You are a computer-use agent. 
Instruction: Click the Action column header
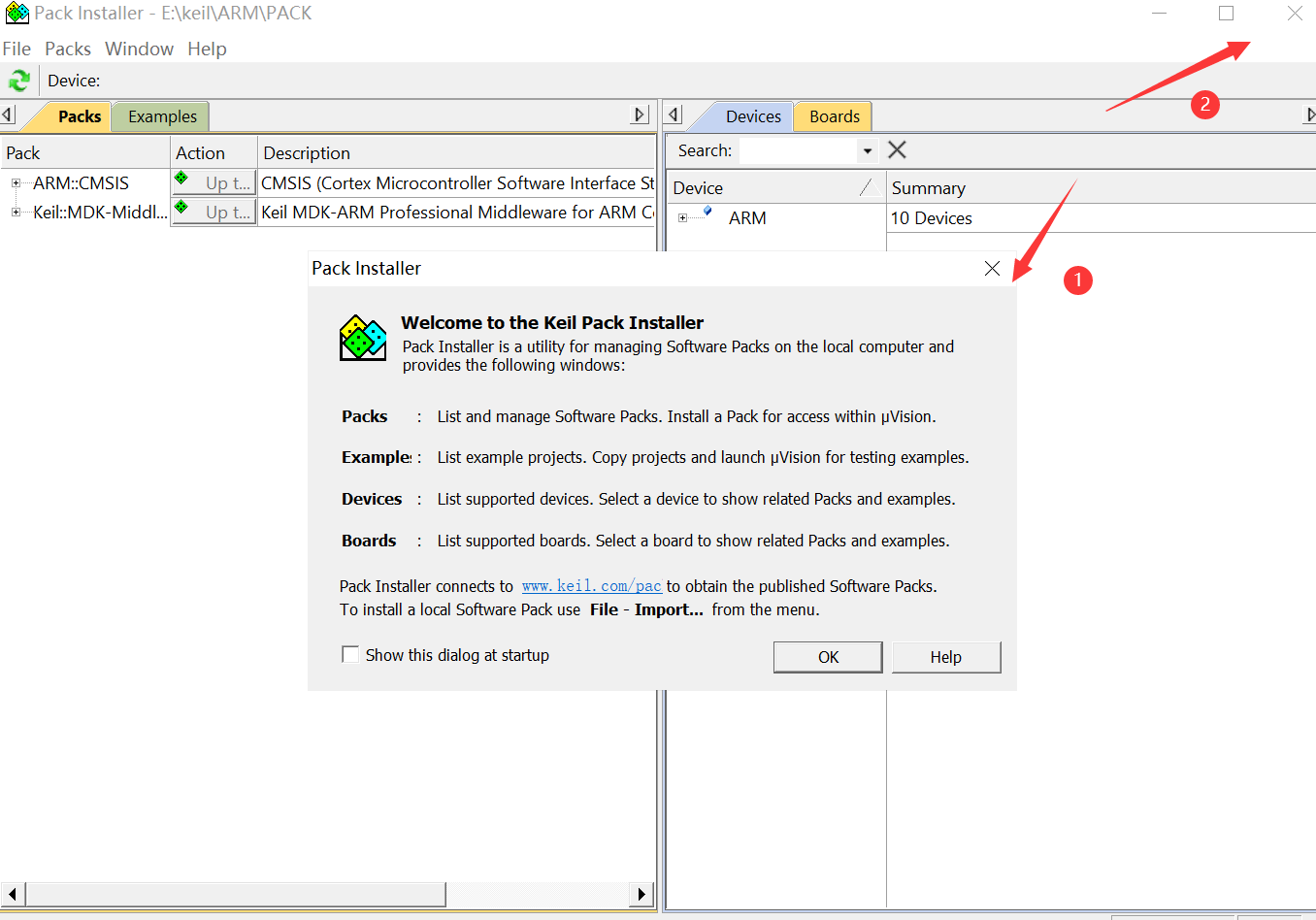[x=214, y=152]
